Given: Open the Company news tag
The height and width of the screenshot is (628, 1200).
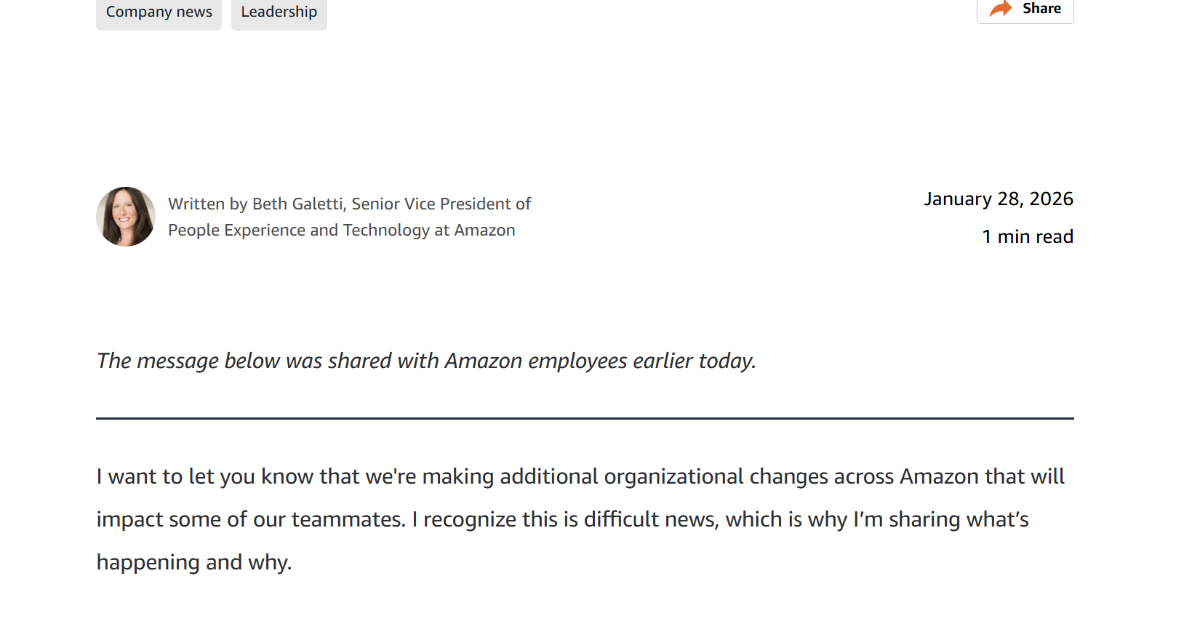Looking at the screenshot, I should (x=159, y=12).
